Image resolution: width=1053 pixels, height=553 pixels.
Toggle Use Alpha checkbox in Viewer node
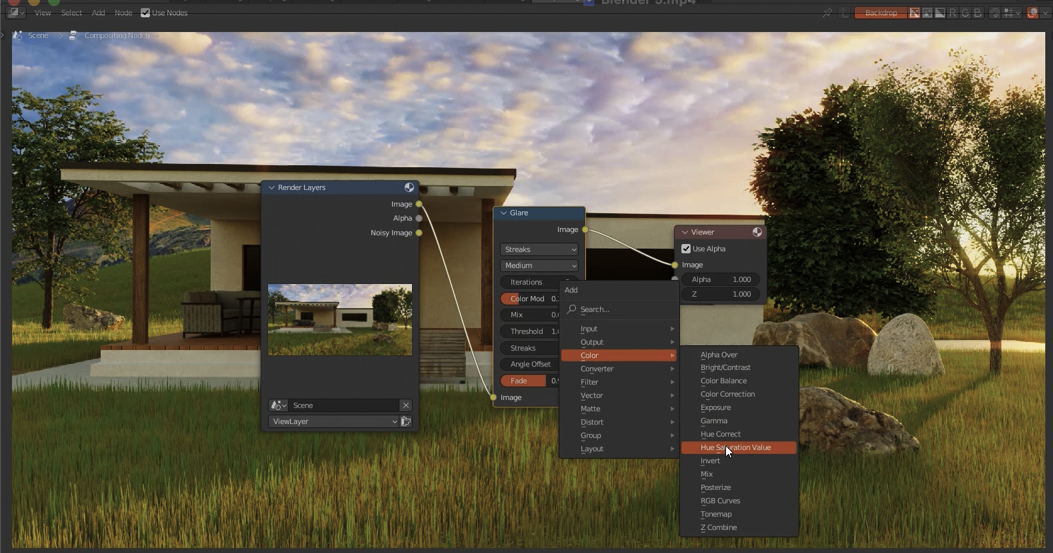coord(686,249)
